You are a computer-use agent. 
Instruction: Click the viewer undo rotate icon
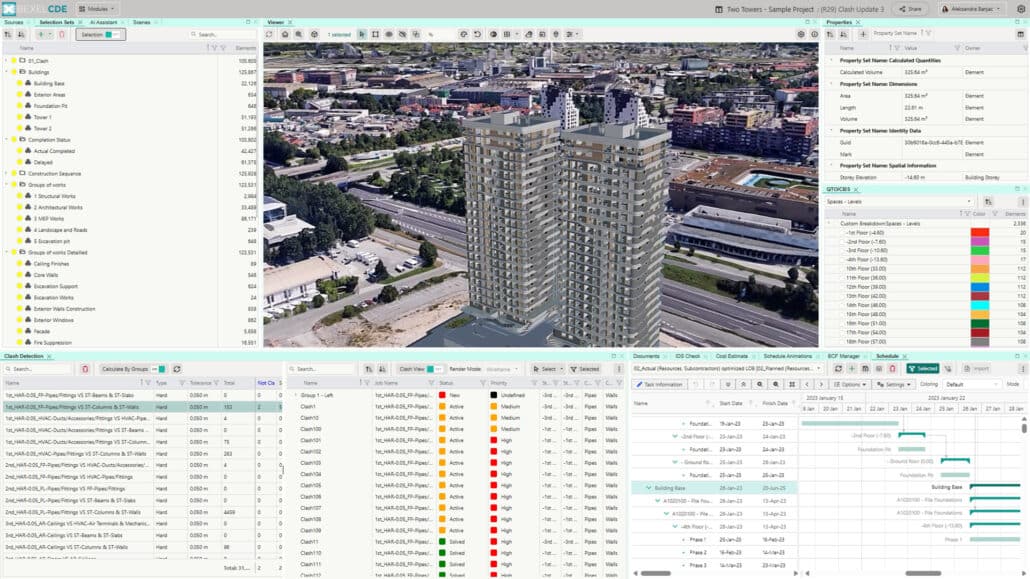tap(478, 34)
